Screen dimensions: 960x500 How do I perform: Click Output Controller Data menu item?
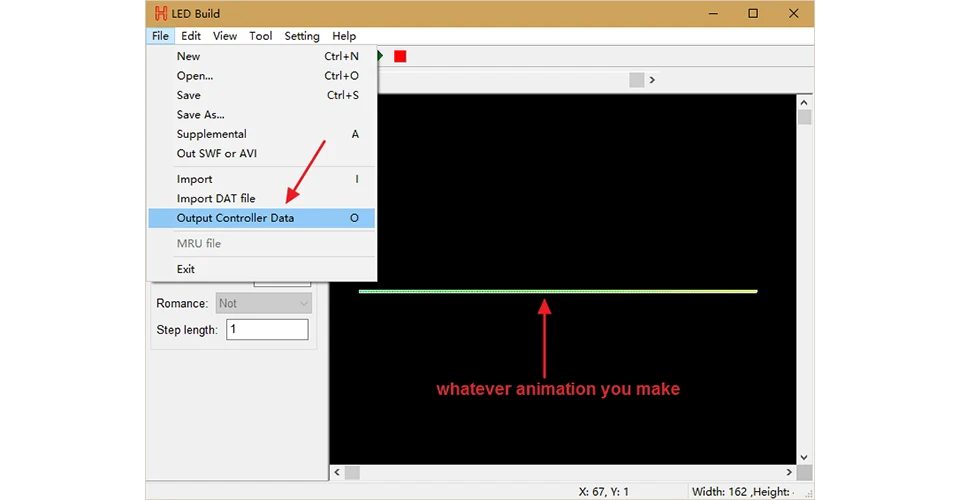[x=262, y=218]
